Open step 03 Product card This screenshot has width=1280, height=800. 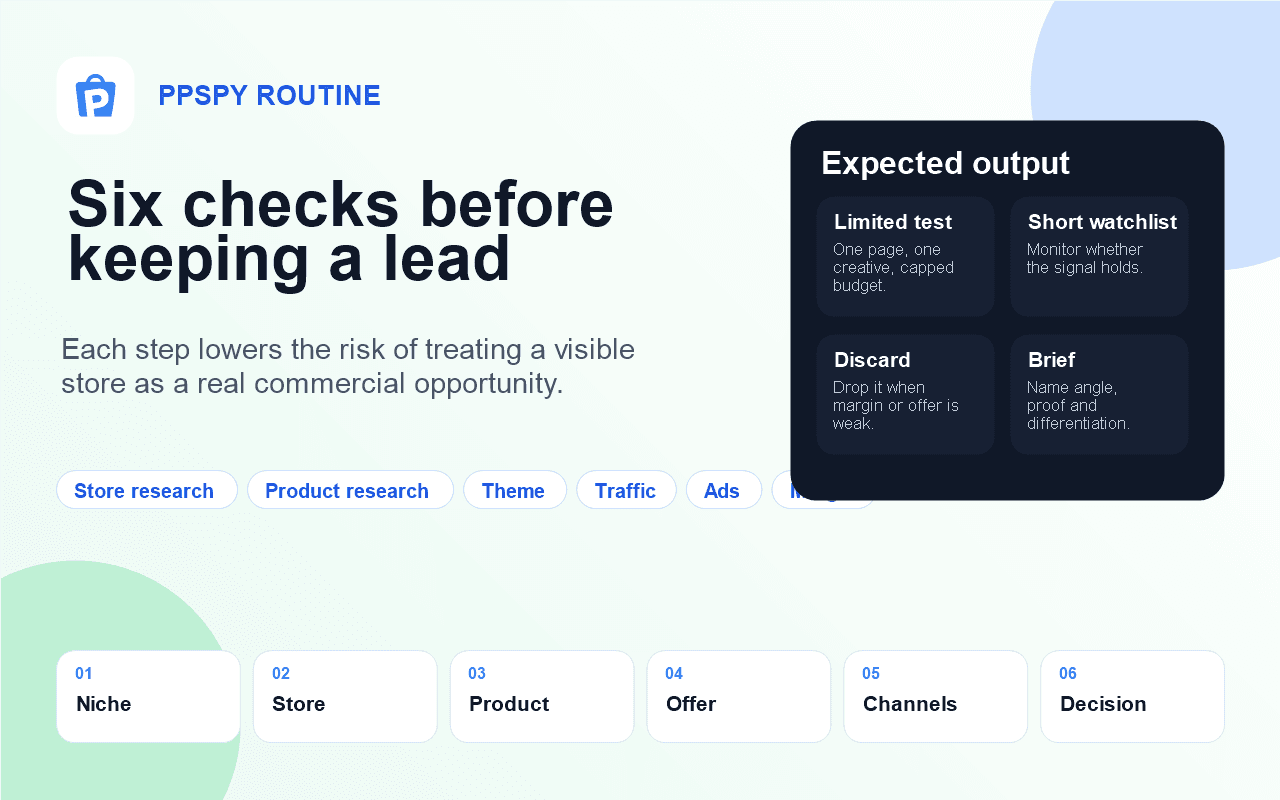tap(542, 696)
